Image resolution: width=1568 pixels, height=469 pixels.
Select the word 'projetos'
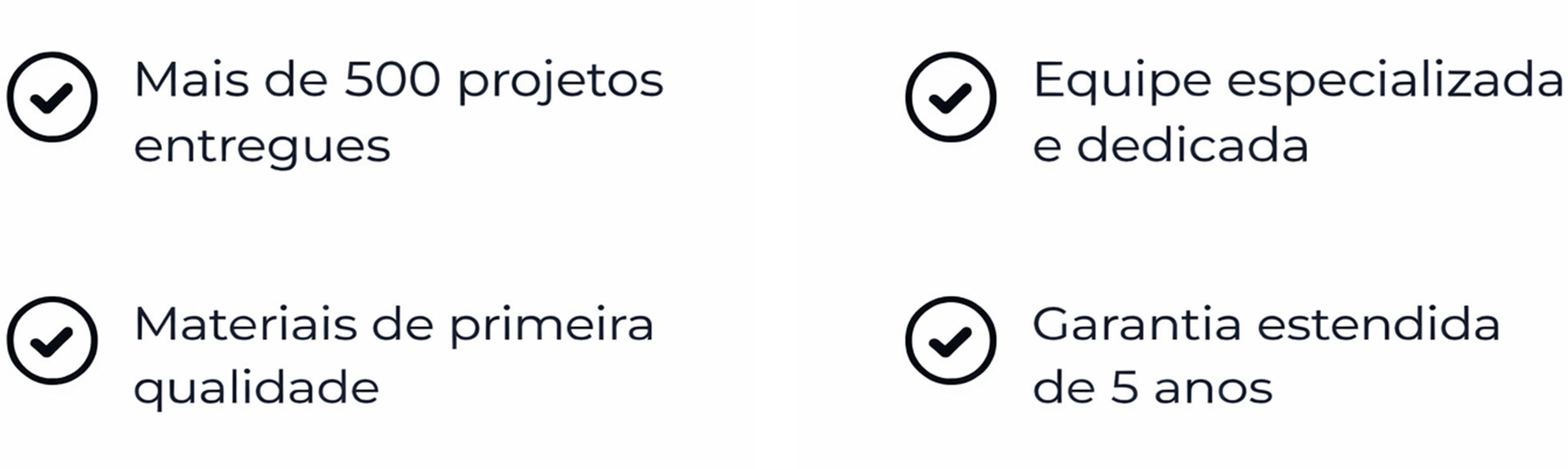click(560, 83)
